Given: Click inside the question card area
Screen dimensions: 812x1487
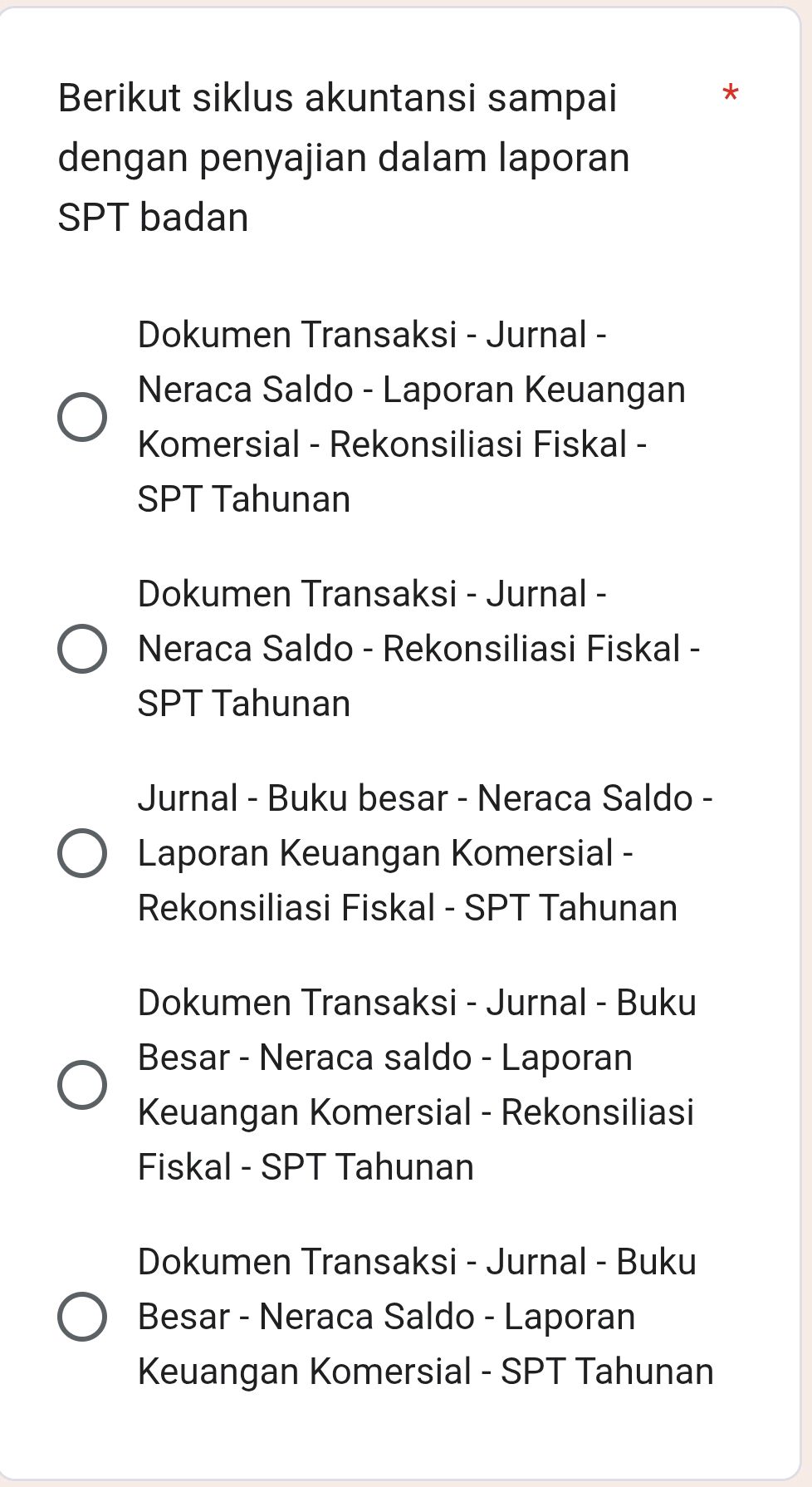Looking at the screenshot, I should pos(406,748).
